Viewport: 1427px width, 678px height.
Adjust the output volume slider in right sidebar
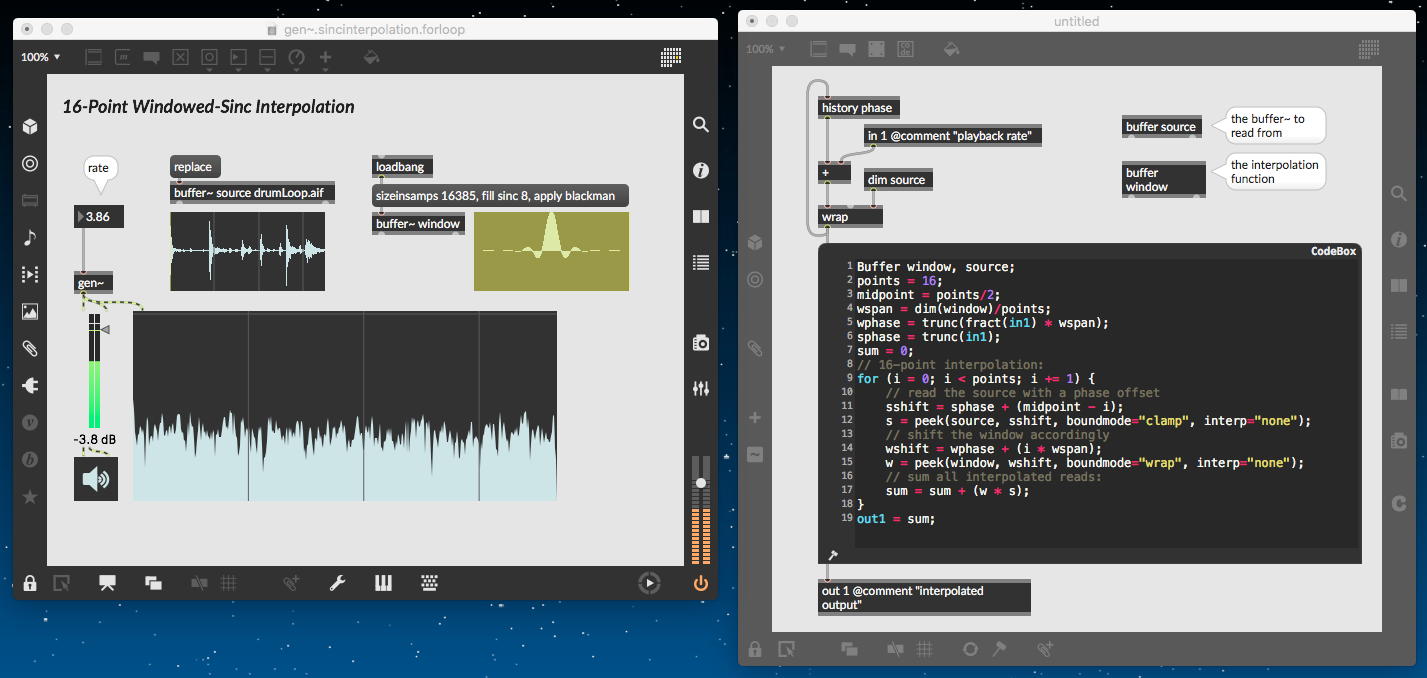[x=701, y=483]
